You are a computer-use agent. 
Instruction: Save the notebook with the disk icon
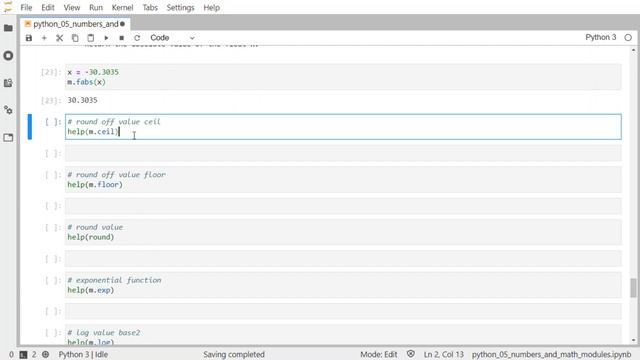29,38
